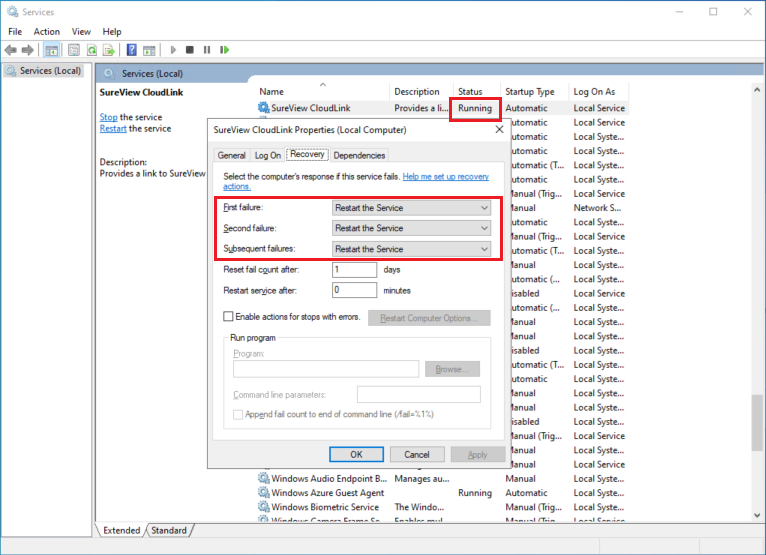Viewport: 766px width, 555px height.
Task: Click OK in the Properties dialog
Action: pos(356,454)
